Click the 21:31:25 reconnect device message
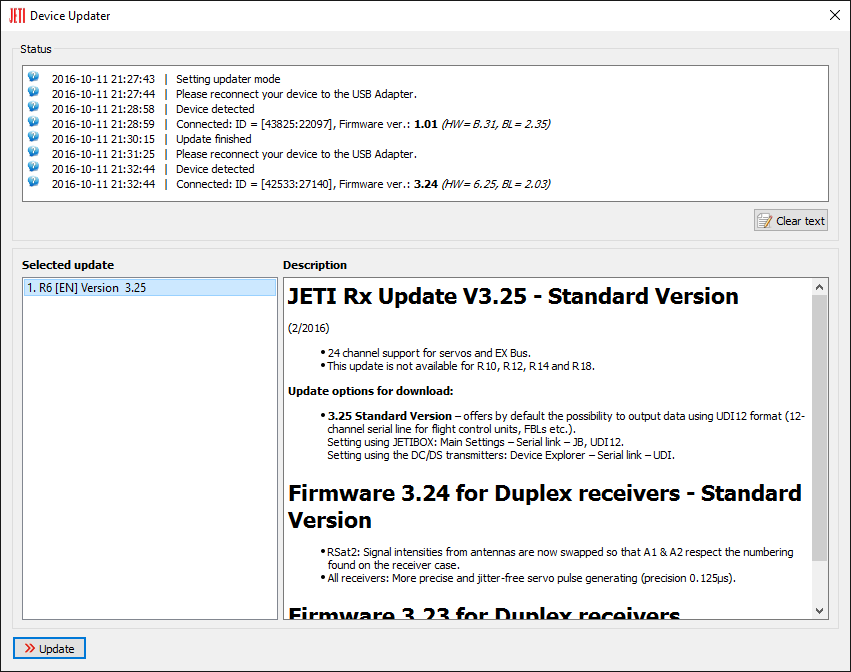The width and height of the screenshot is (851, 672). coord(296,154)
